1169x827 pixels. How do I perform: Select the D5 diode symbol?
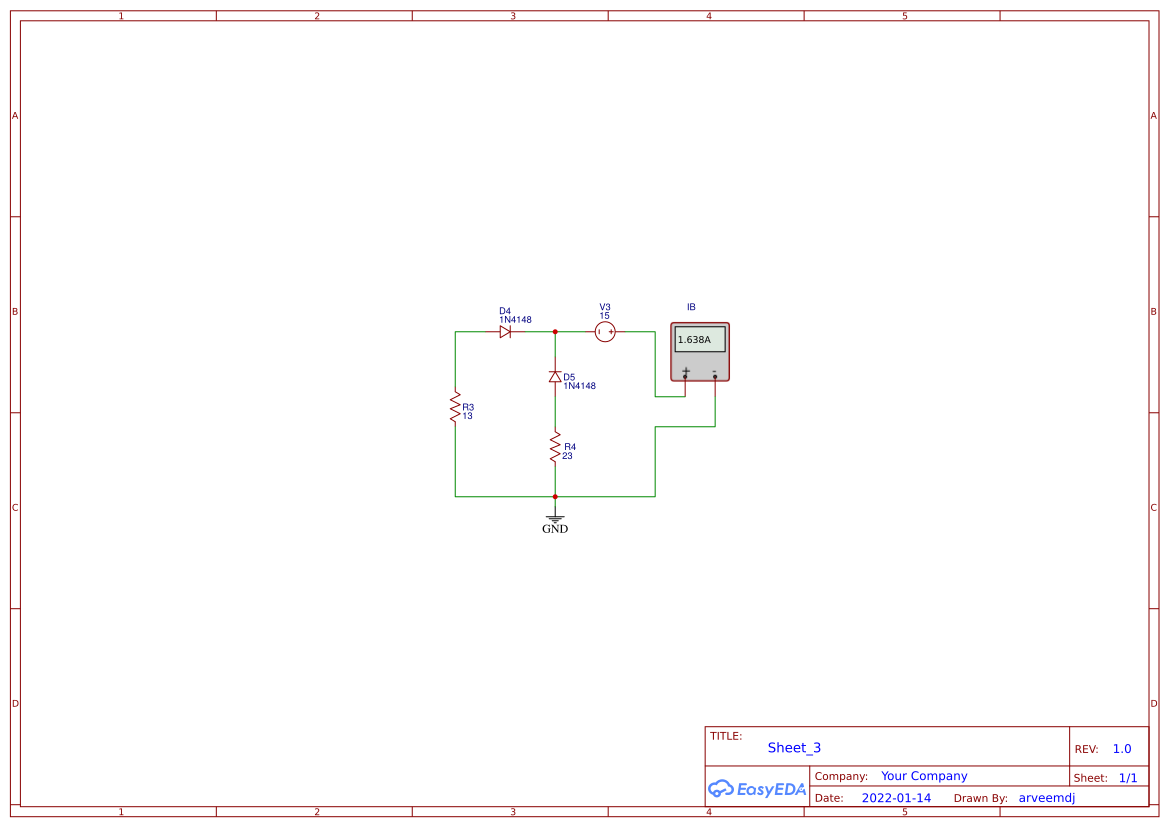coord(555,377)
